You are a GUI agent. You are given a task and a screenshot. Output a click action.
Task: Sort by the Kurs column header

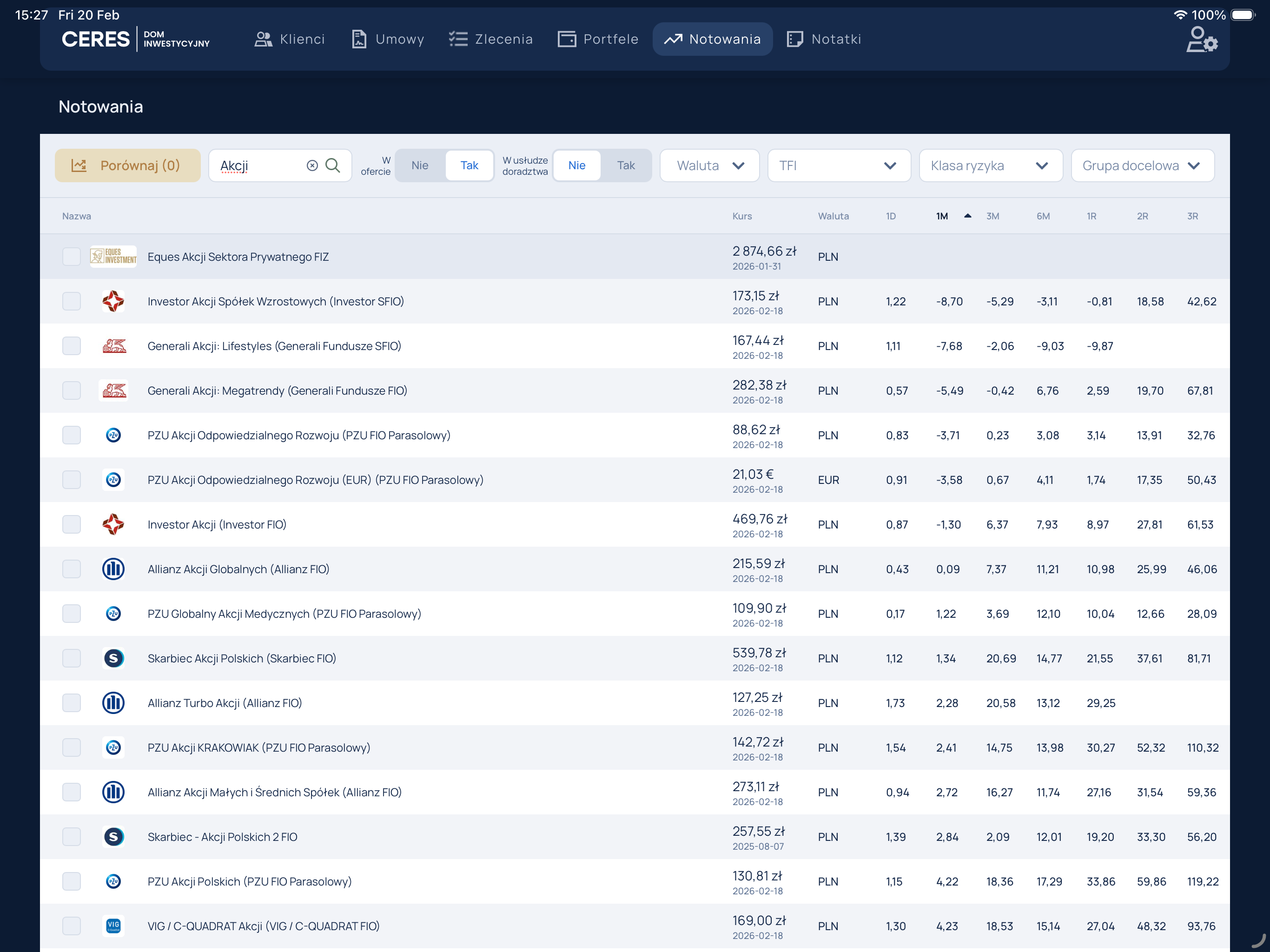point(742,217)
